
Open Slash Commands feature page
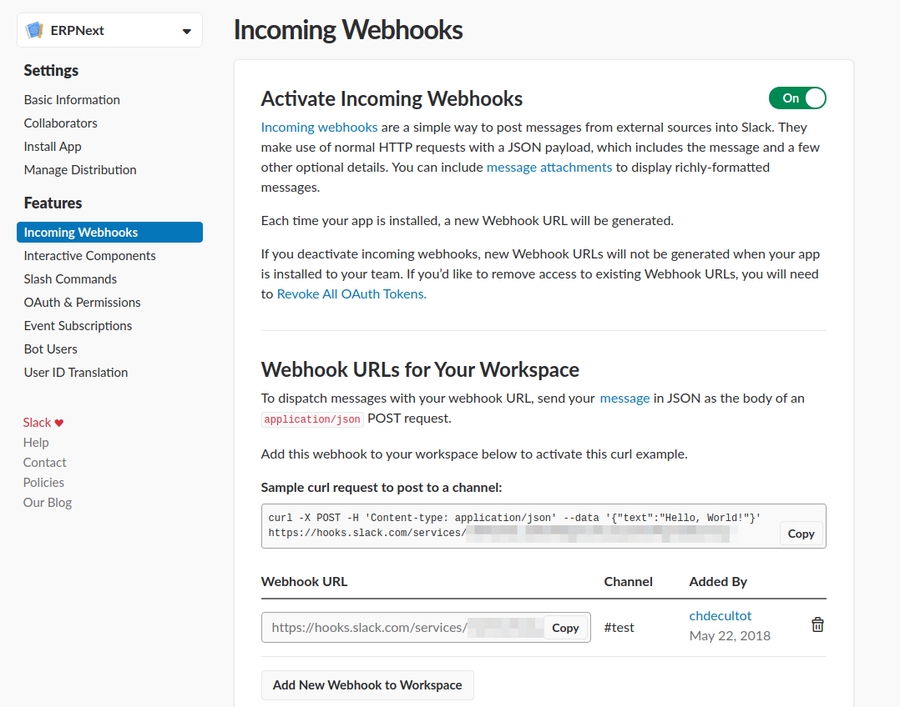[x=70, y=279]
